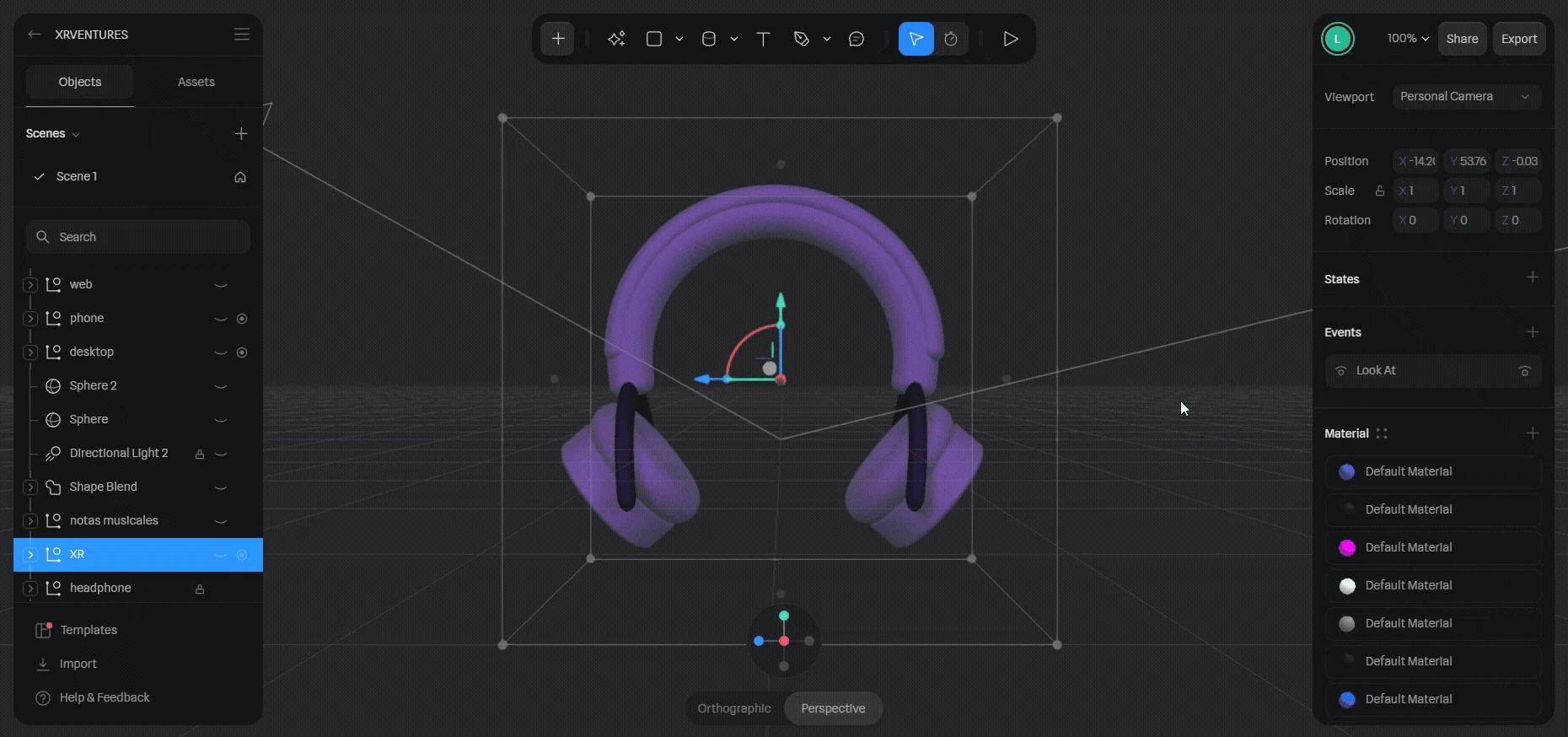Click the Share button

pyautogui.click(x=1462, y=39)
